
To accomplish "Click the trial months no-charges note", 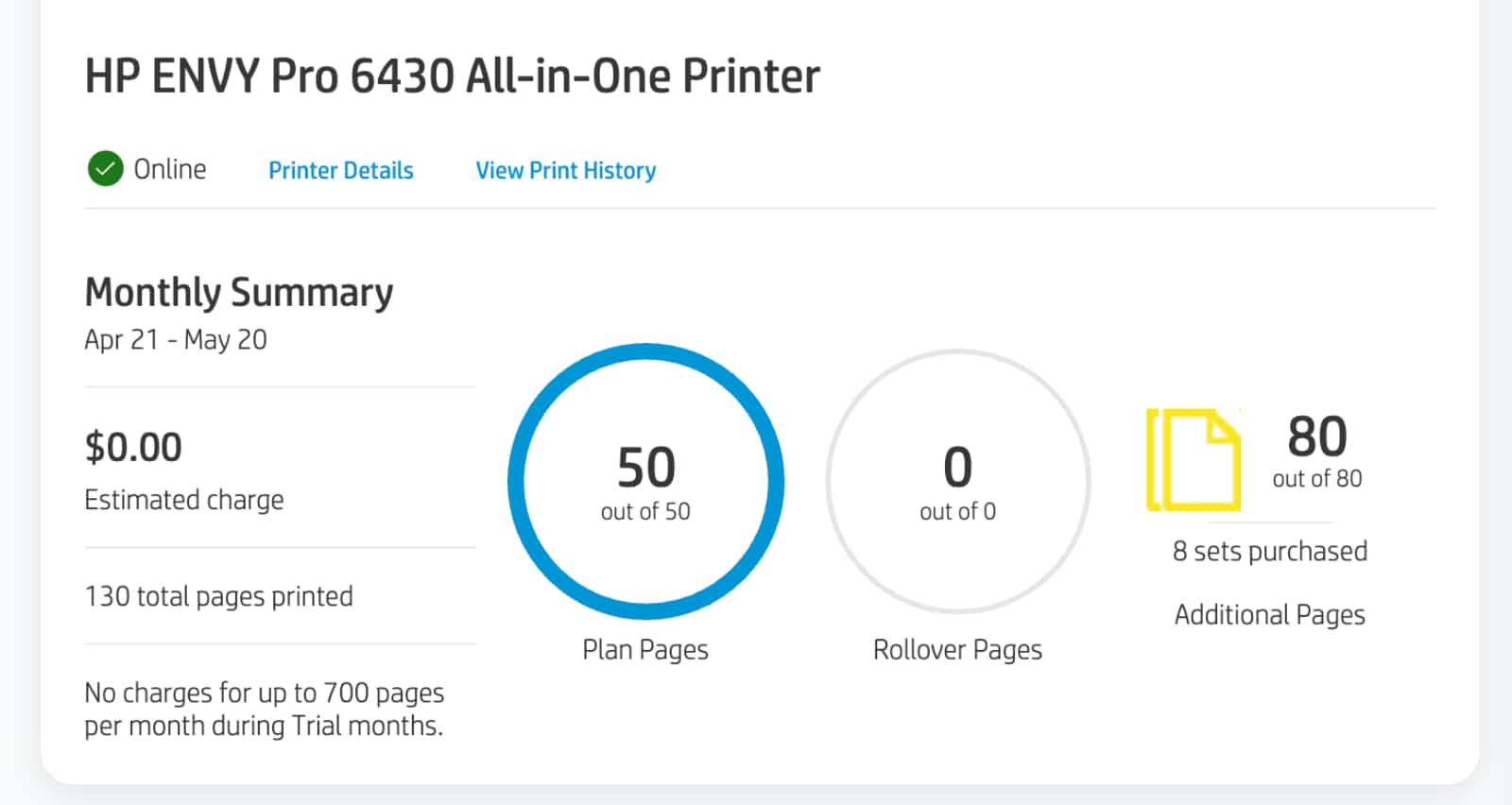I will pyautogui.click(x=264, y=709).
